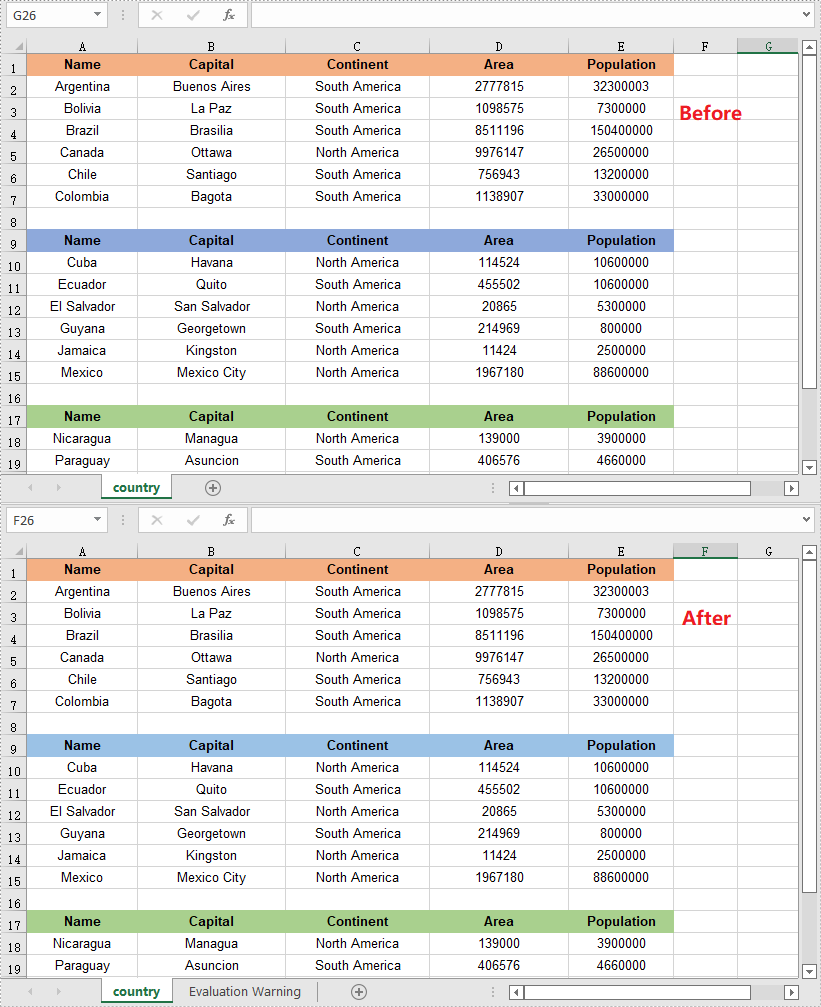Click the Enter checkmark icon in bottom formula bar

[x=193, y=520]
